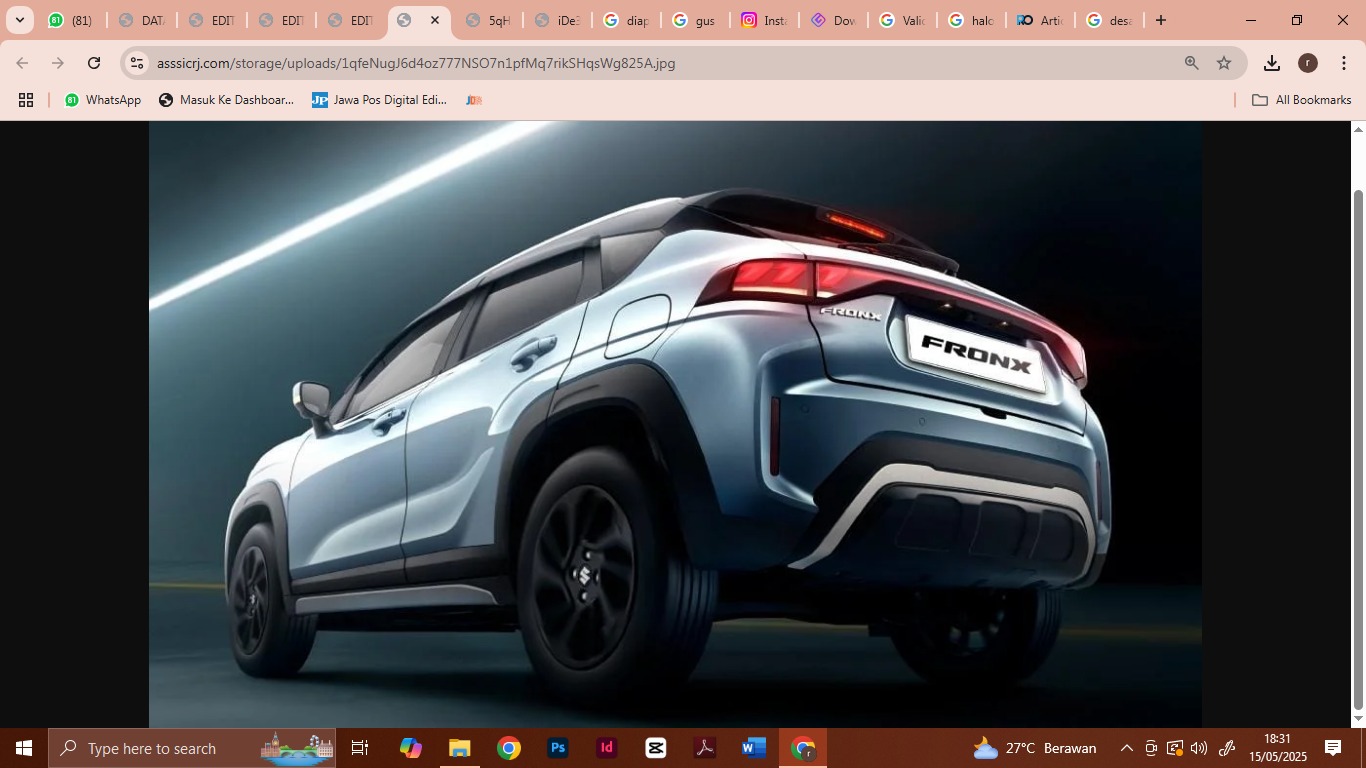
Task: Open the active Chrome profile window icon
Action: 803,748
